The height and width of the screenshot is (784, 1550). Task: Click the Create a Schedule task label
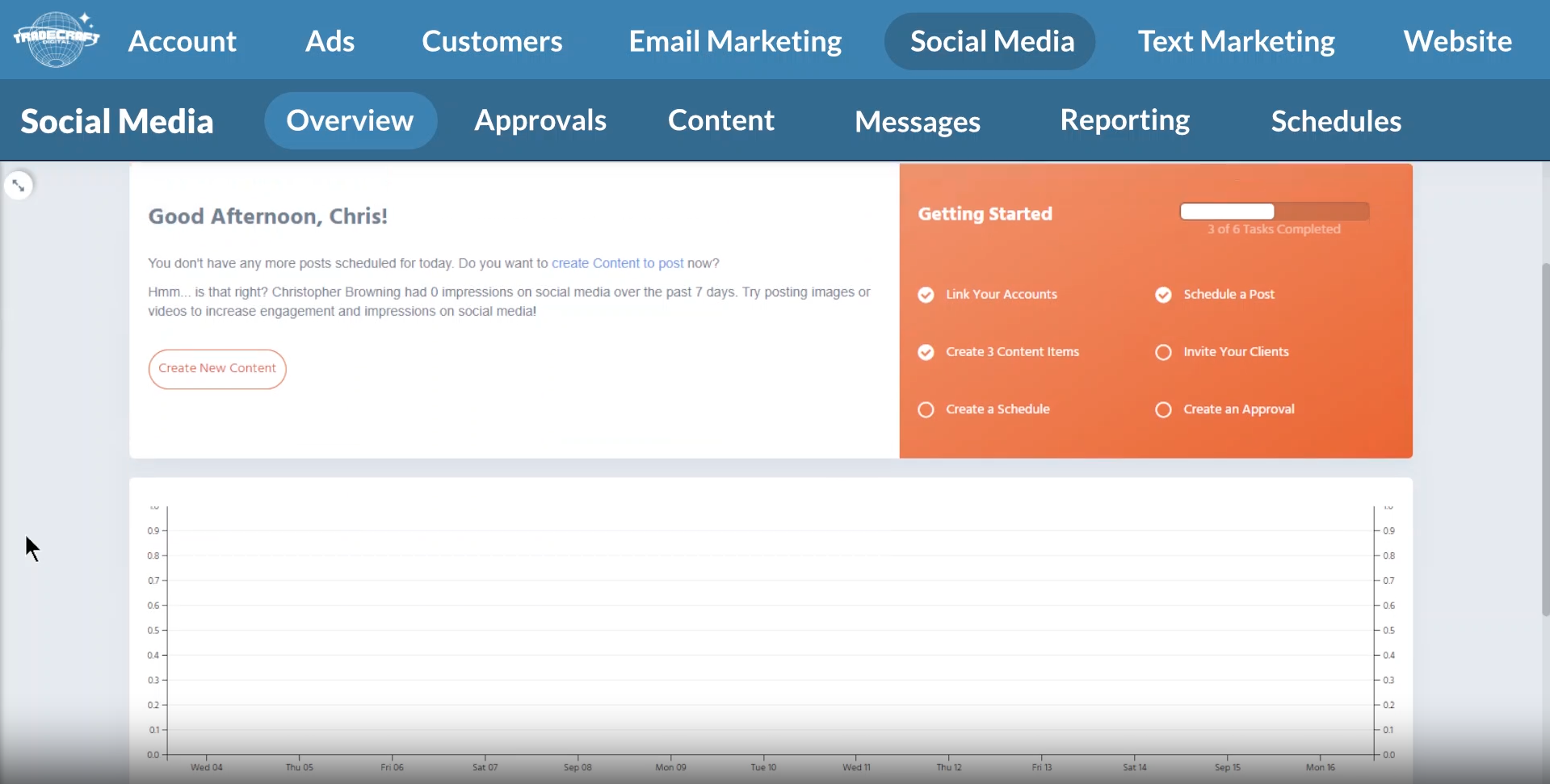tap(998, 409)
